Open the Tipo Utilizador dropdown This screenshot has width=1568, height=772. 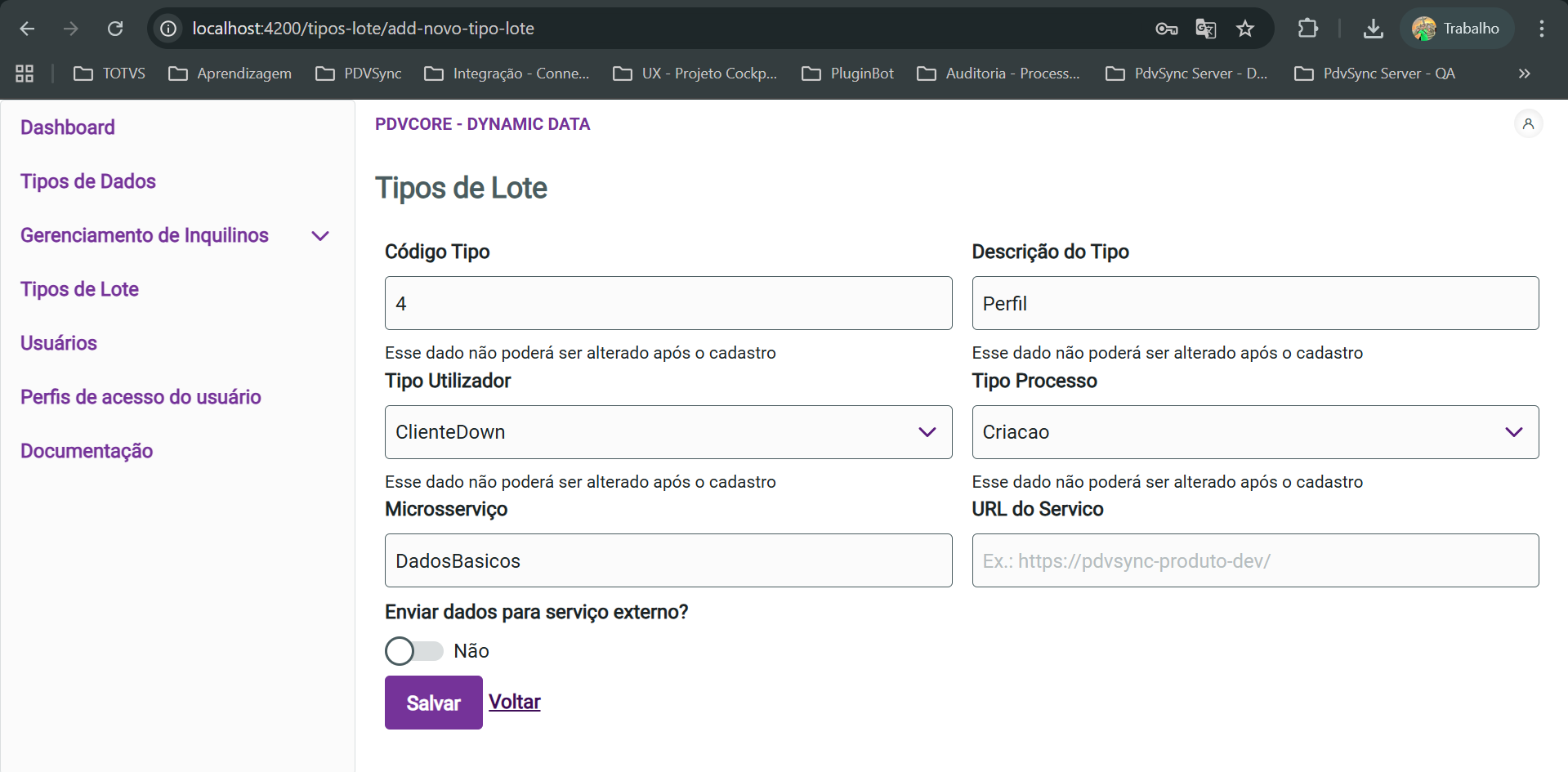coord(668,432)
